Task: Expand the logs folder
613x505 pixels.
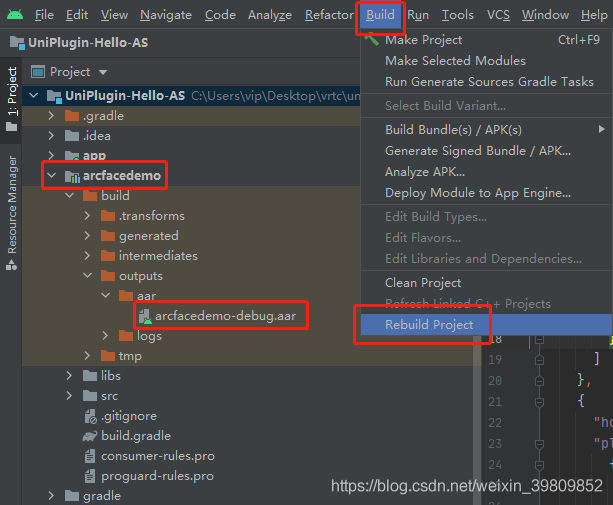Action: coord(105,336)
